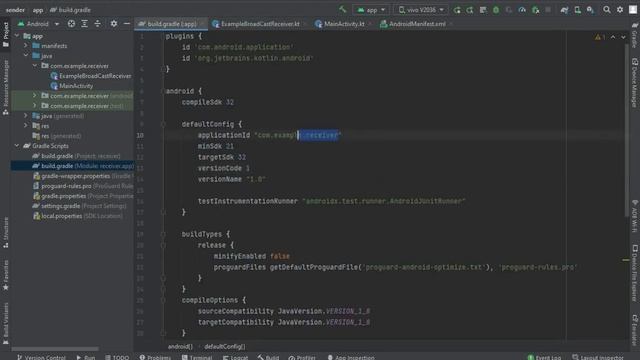Click the Apply Changes and Restart Activity icon
640x360 pixels.
click(x=470, y=10)
